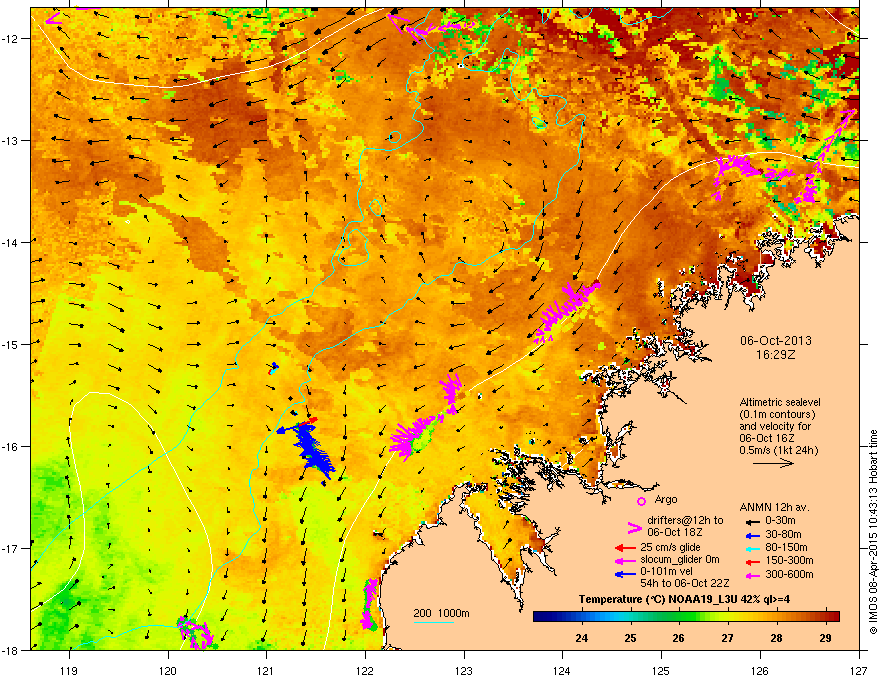Click the 150-300m depth label
Image resolution: width=880 pixels, height=680 pixels.
tap(789, 560)
